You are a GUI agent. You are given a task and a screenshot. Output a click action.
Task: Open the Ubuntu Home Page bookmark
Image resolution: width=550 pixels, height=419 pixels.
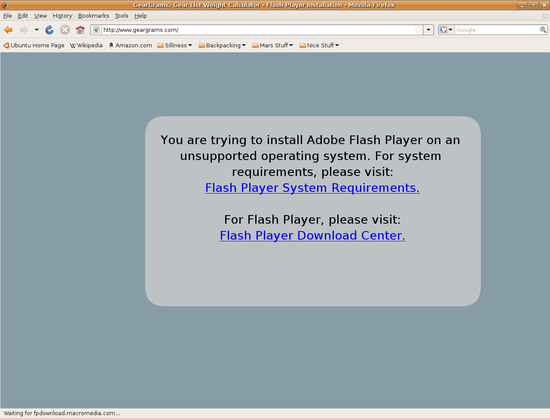34,45
